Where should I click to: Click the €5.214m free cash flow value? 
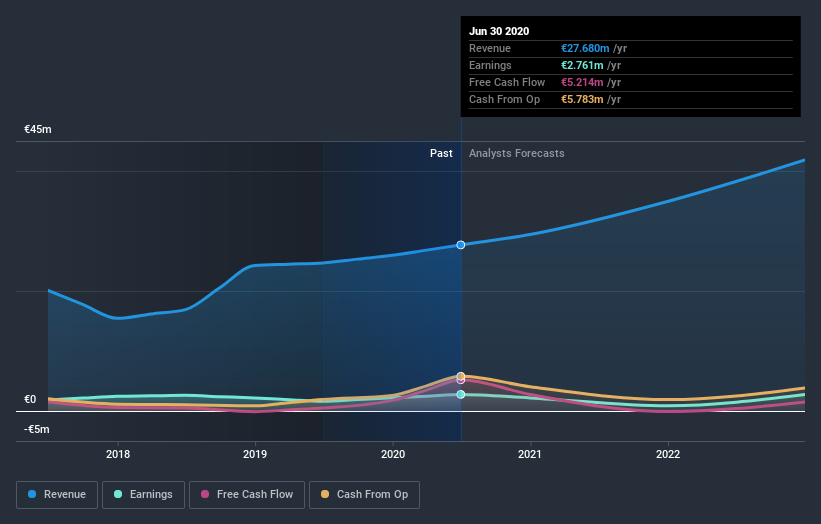pyautogui.click(x=582, y=82)
